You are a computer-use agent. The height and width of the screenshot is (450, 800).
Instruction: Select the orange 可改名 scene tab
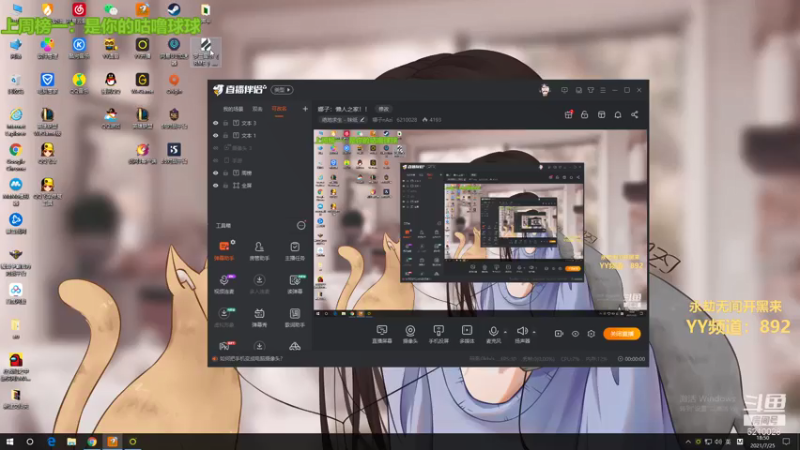pos(279,109)
